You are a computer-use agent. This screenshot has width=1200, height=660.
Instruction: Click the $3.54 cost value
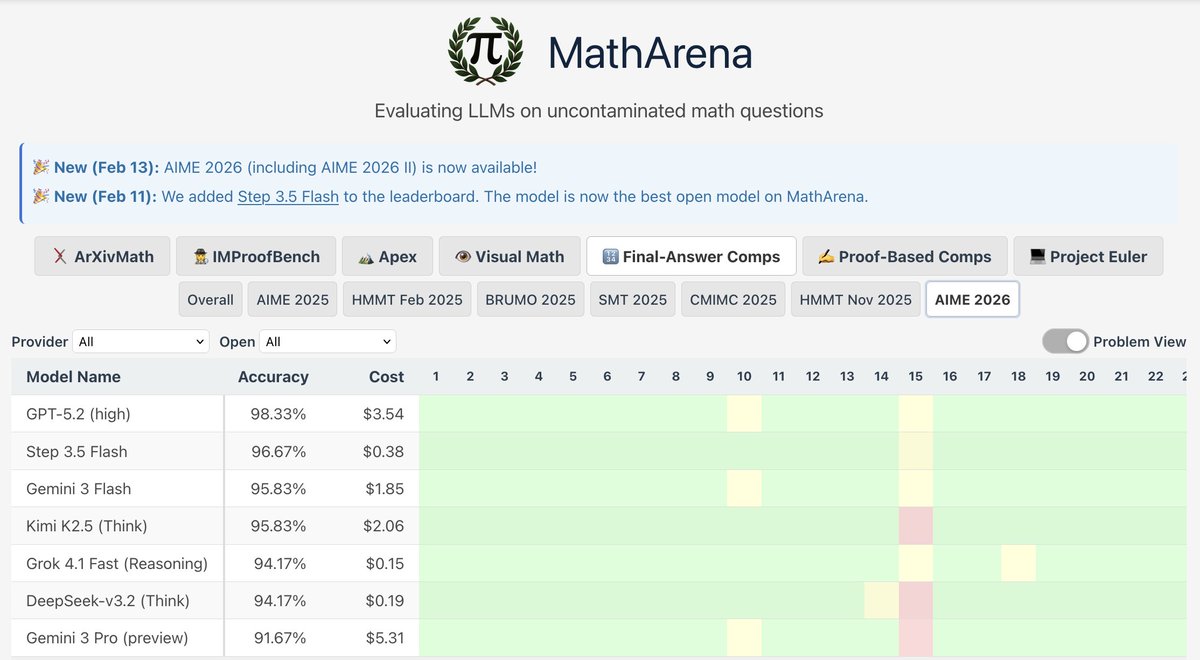click(x=384, y=414)
